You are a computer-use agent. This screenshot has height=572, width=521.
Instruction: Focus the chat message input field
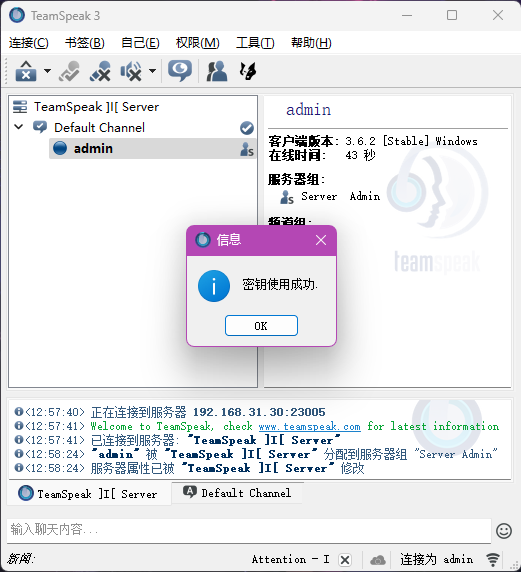tap(248, 530)
